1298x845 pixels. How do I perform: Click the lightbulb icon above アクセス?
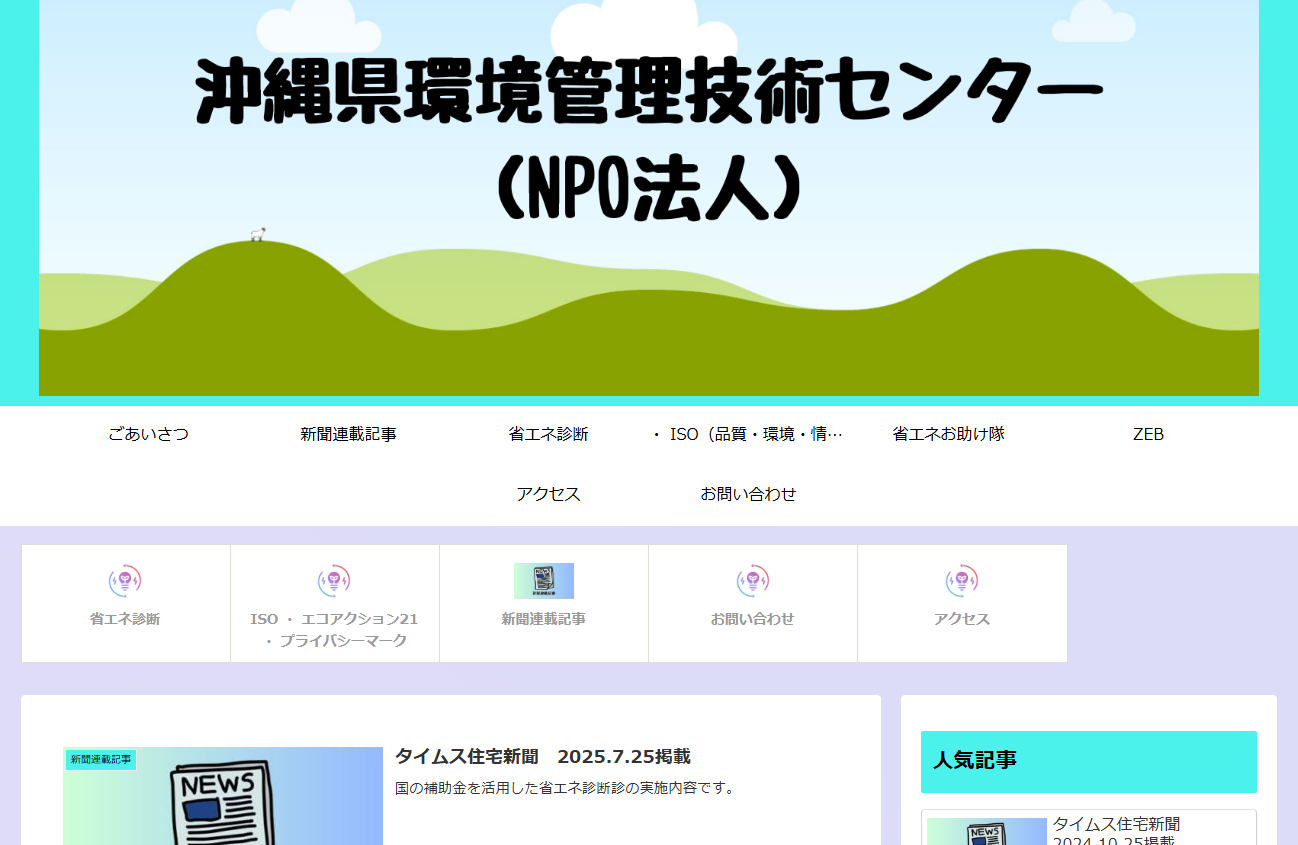point(961,580)
